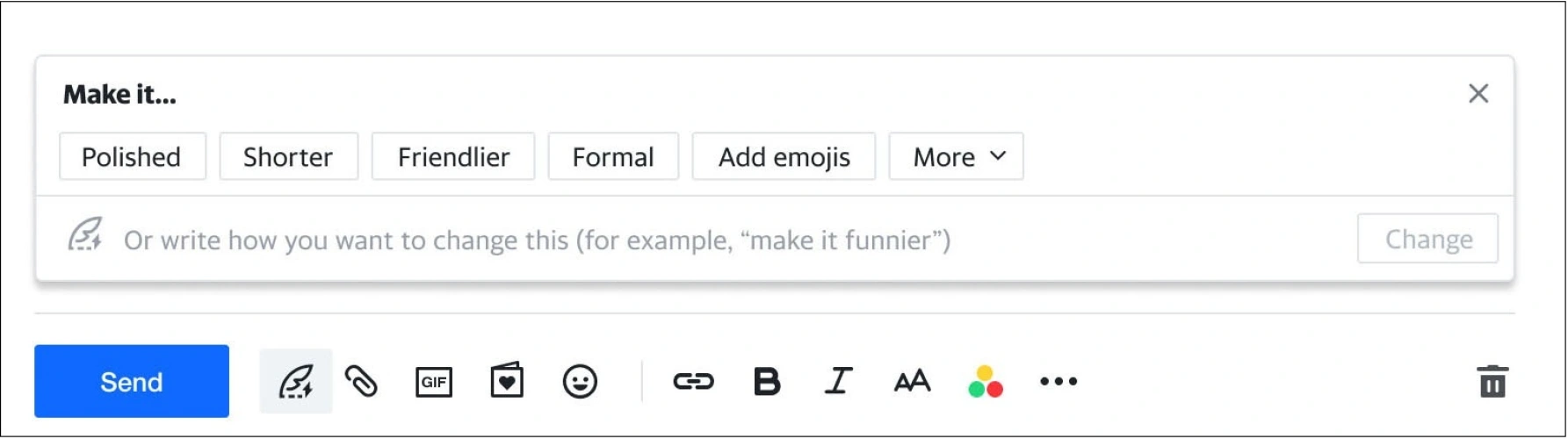Select the Polished tone option
This screenshot has height=439, width=1568.
pyautogui.click(x=132, y=157)
